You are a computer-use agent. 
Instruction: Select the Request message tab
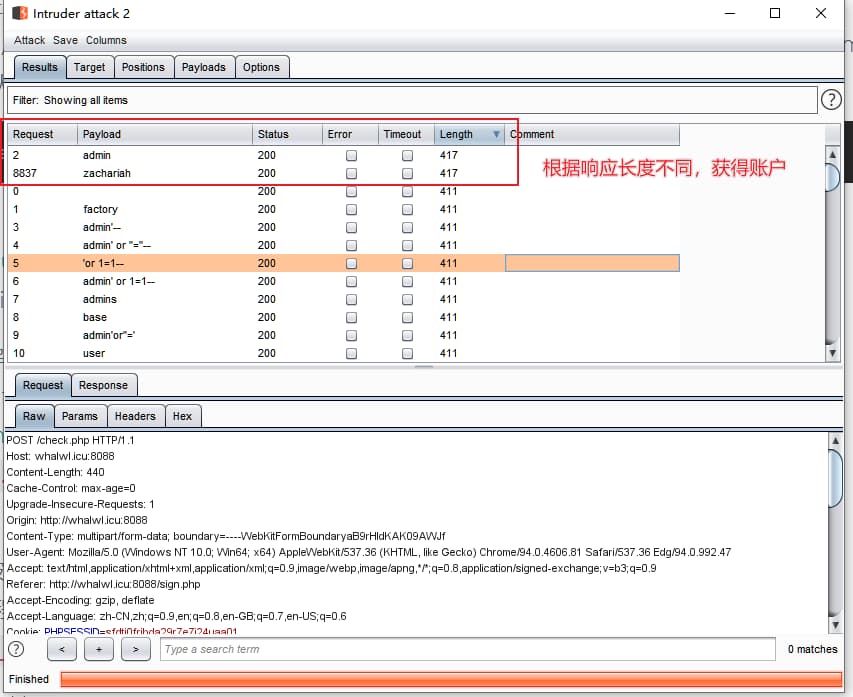tap(43, 385)
